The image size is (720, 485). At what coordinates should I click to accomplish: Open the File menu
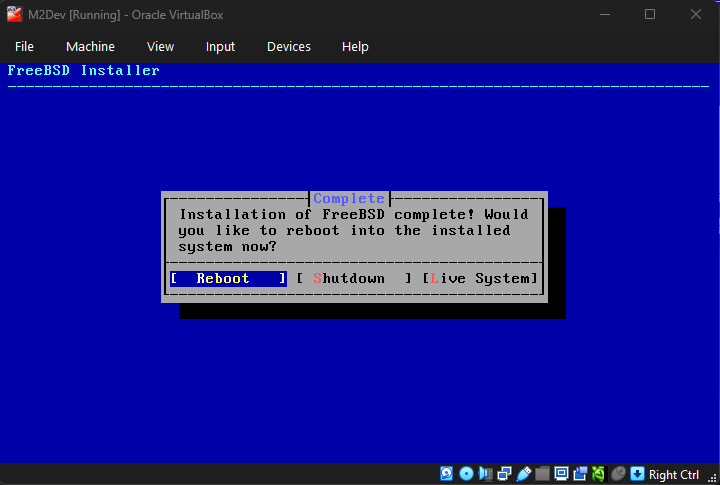[24, 47]
